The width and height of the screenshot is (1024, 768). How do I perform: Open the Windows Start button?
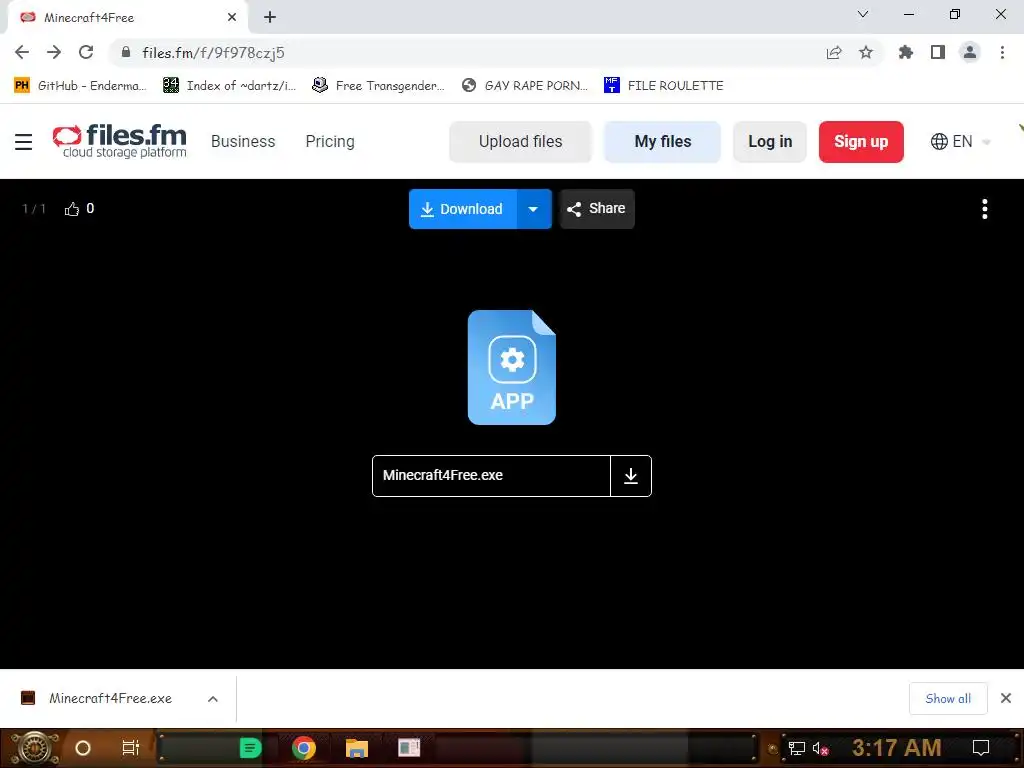34,748
